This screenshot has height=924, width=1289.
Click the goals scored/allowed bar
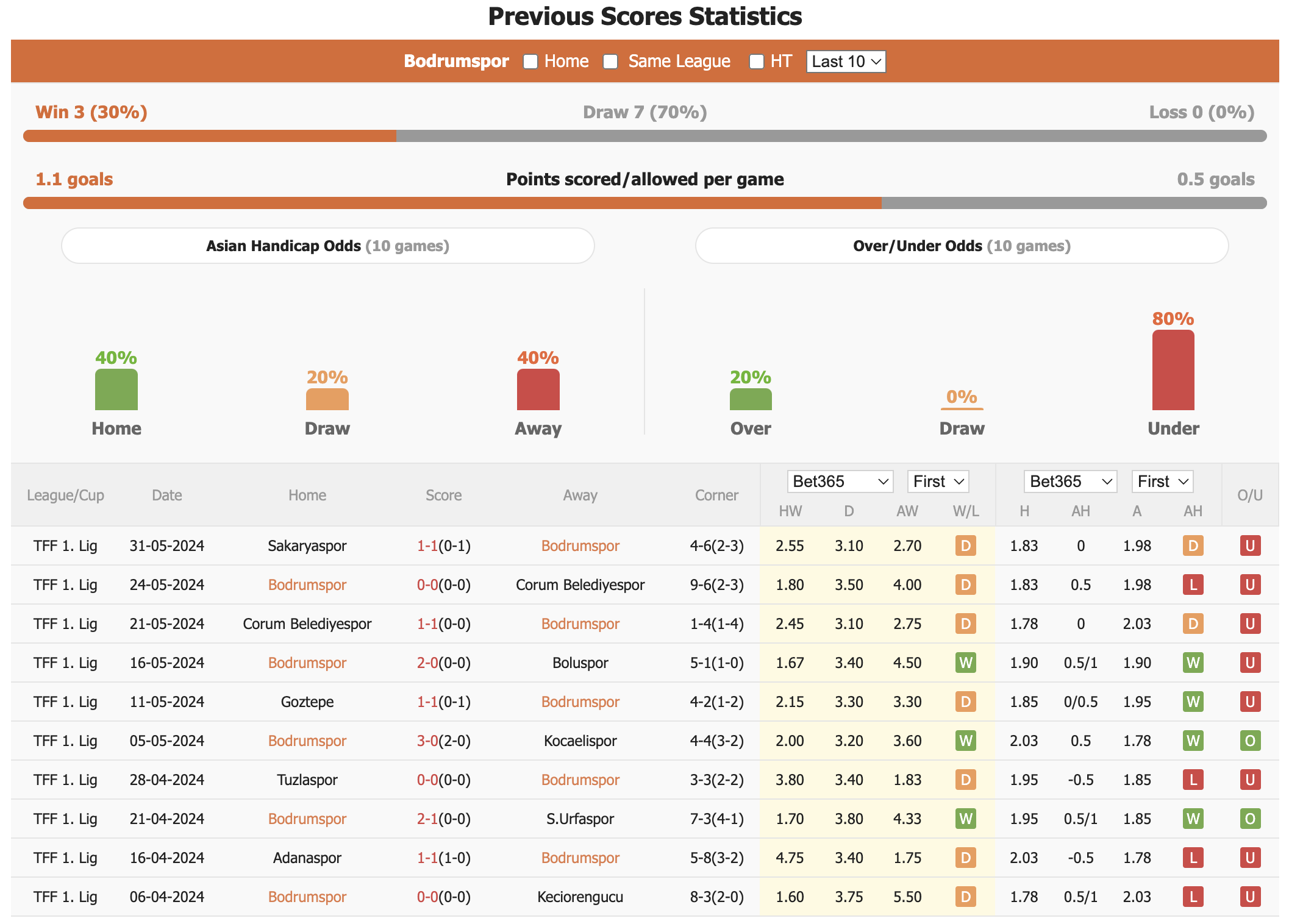click(645, 203)
